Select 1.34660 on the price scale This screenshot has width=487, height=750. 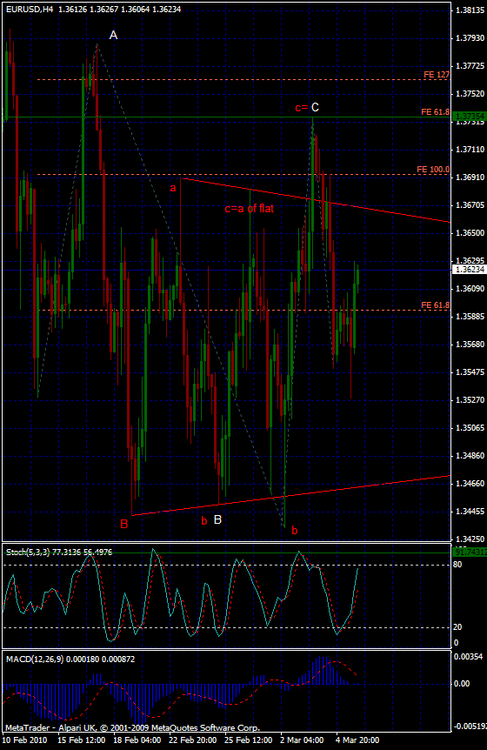pyautogui.click(x=471, y=484)
